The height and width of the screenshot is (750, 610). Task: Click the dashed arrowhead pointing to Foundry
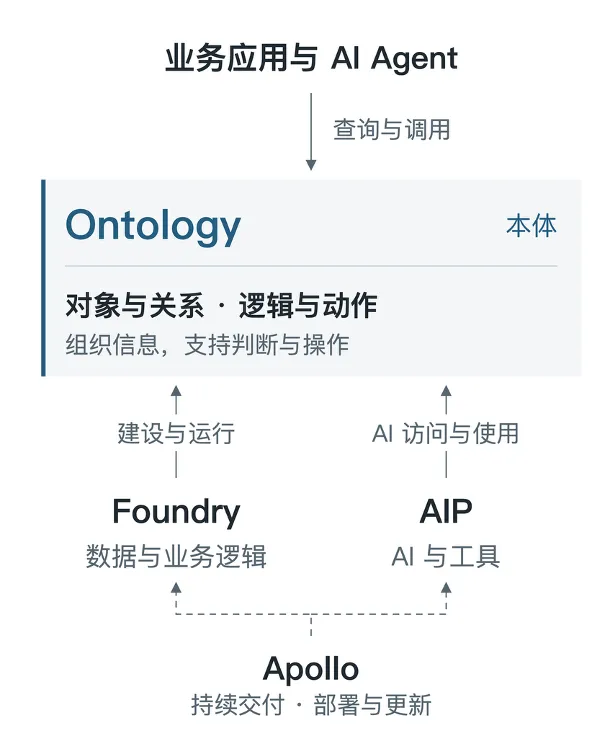click(x=176, y=588)
